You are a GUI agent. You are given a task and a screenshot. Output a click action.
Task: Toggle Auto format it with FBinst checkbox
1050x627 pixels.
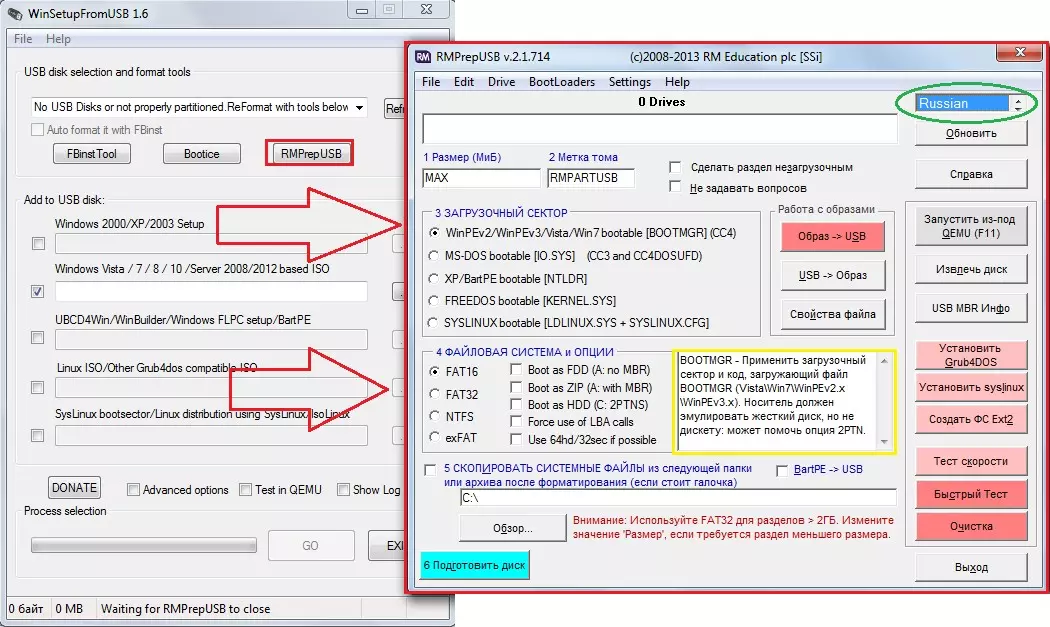pyautogui.click(x=38, y=129)
